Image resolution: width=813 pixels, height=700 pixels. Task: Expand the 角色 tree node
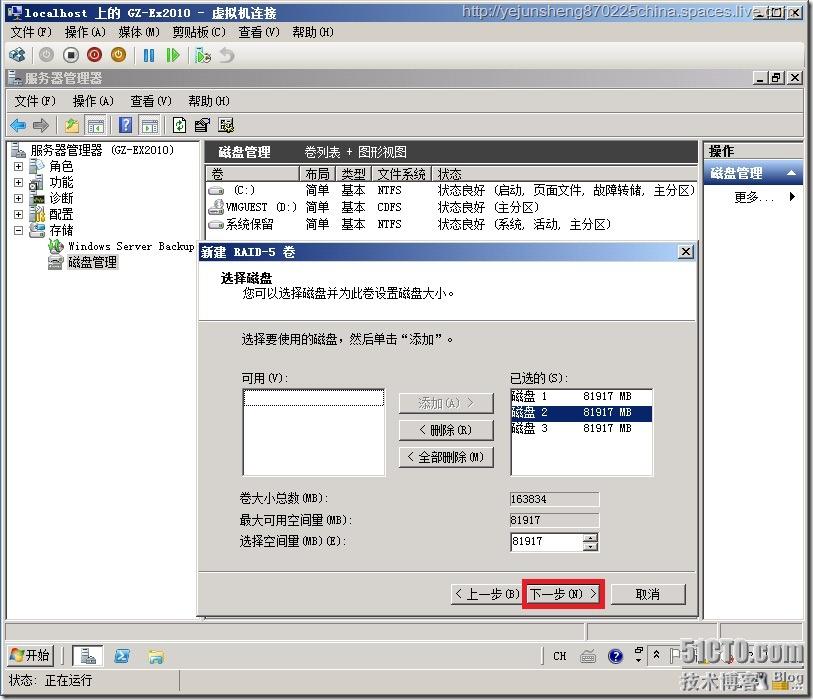(x=18, y=166)
